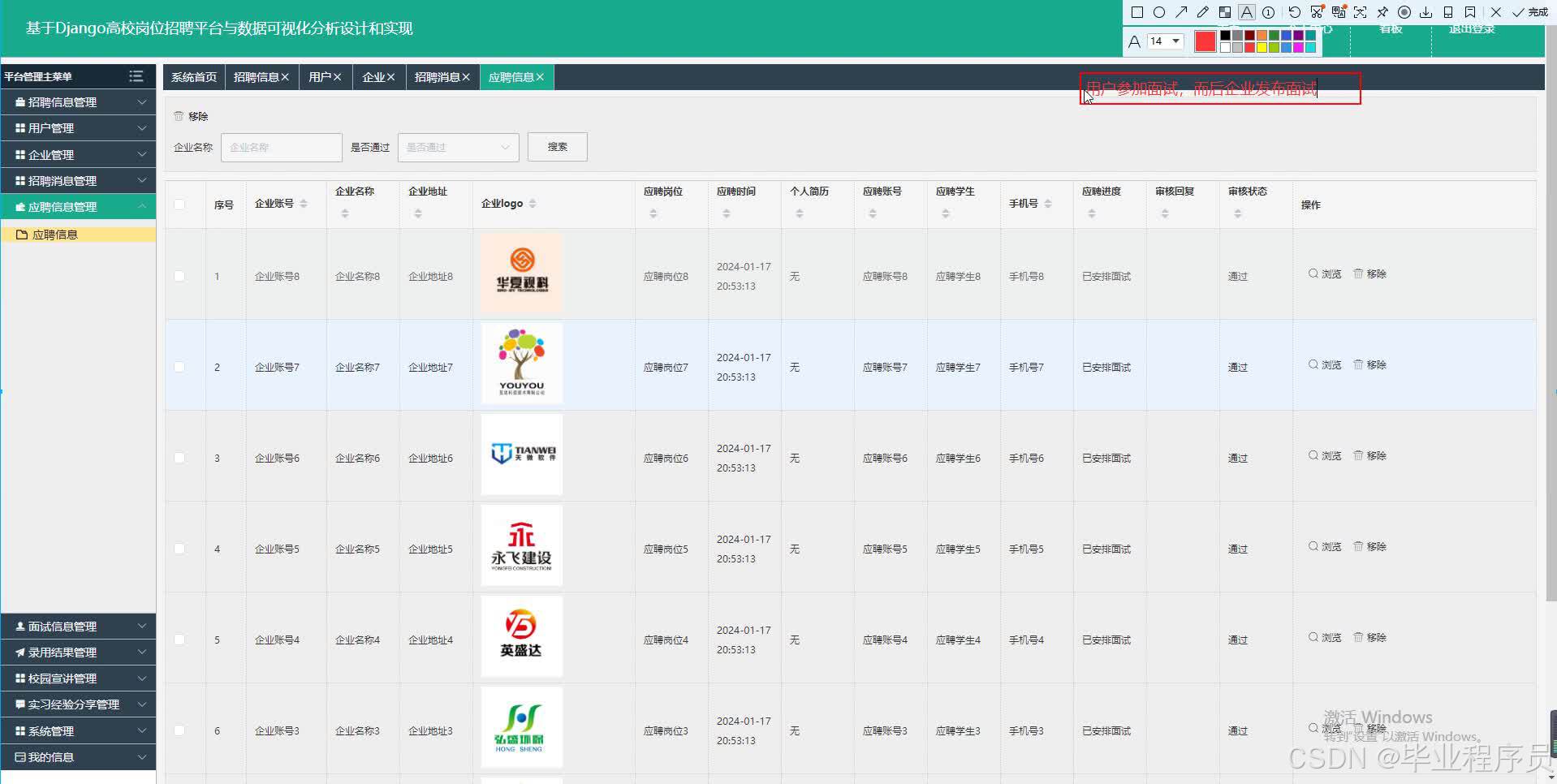Pin the screenshot with pin icon

pyautogui.click(x=1383, y=12)
